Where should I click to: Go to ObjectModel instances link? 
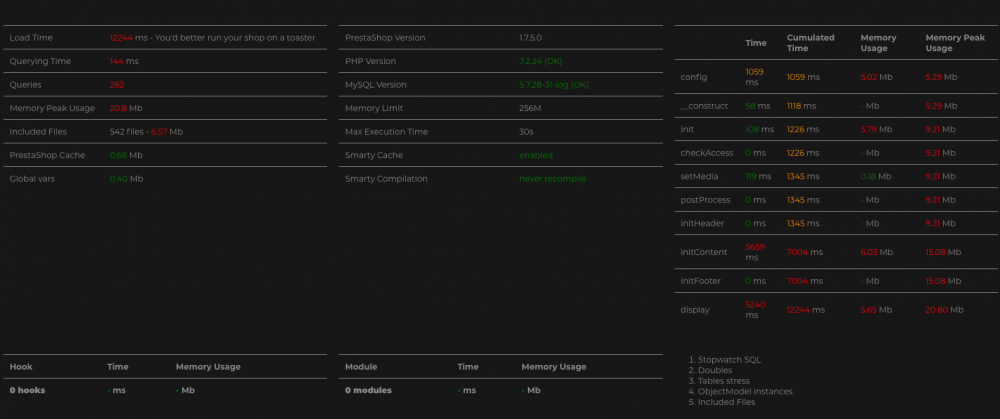pos(745,392)
